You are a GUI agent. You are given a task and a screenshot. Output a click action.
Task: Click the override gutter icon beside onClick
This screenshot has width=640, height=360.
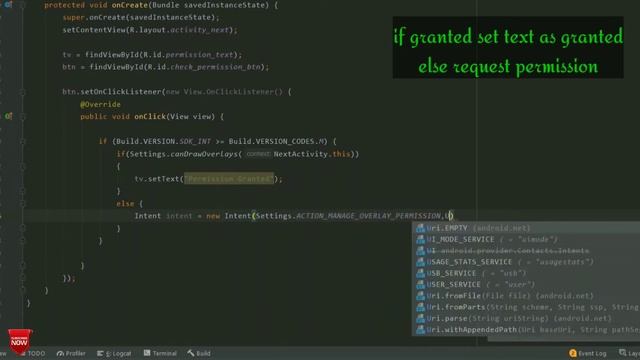click(x=8, y=116)
